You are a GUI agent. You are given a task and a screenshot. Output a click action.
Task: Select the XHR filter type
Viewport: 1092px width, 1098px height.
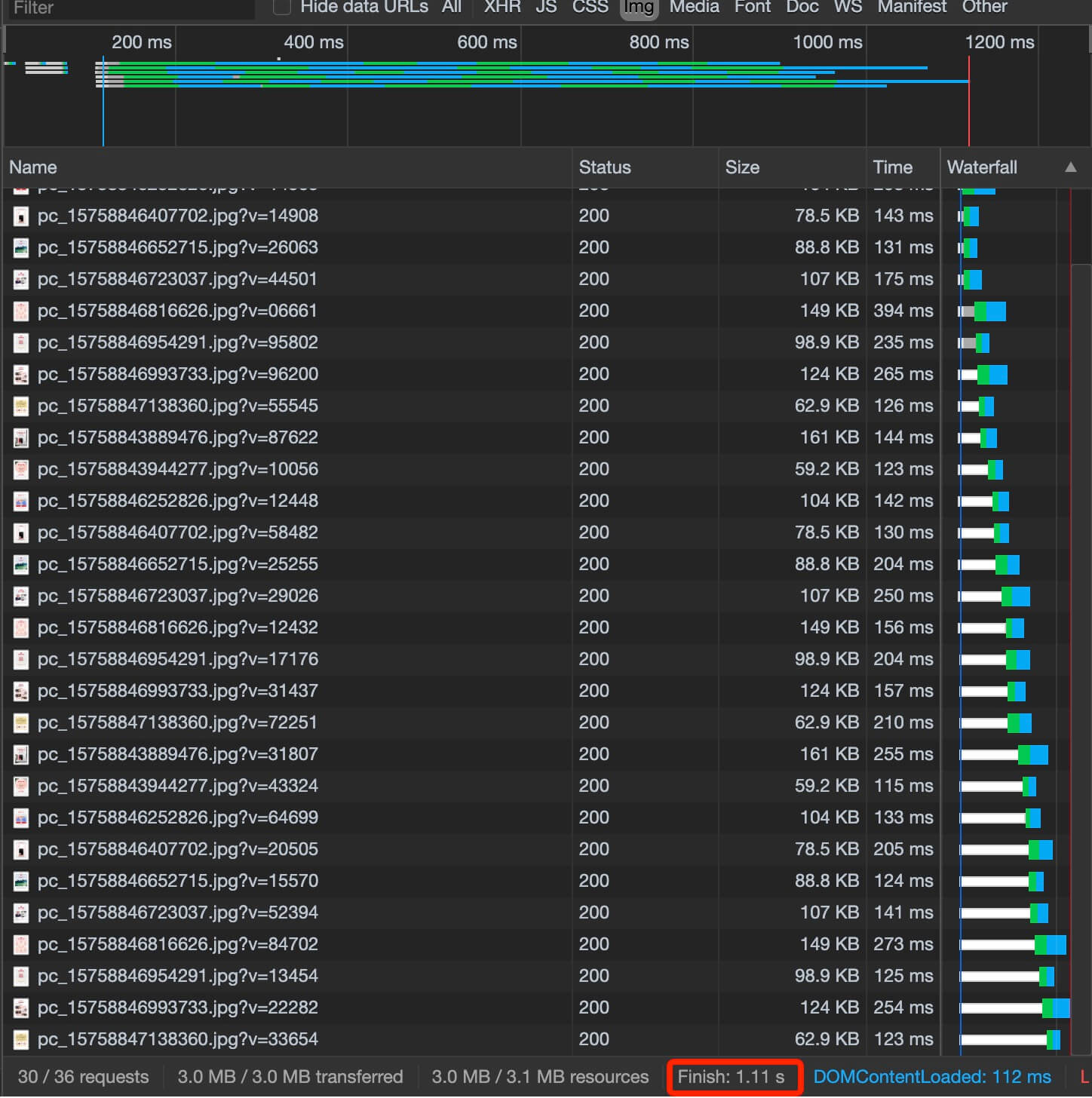(502, 7)
